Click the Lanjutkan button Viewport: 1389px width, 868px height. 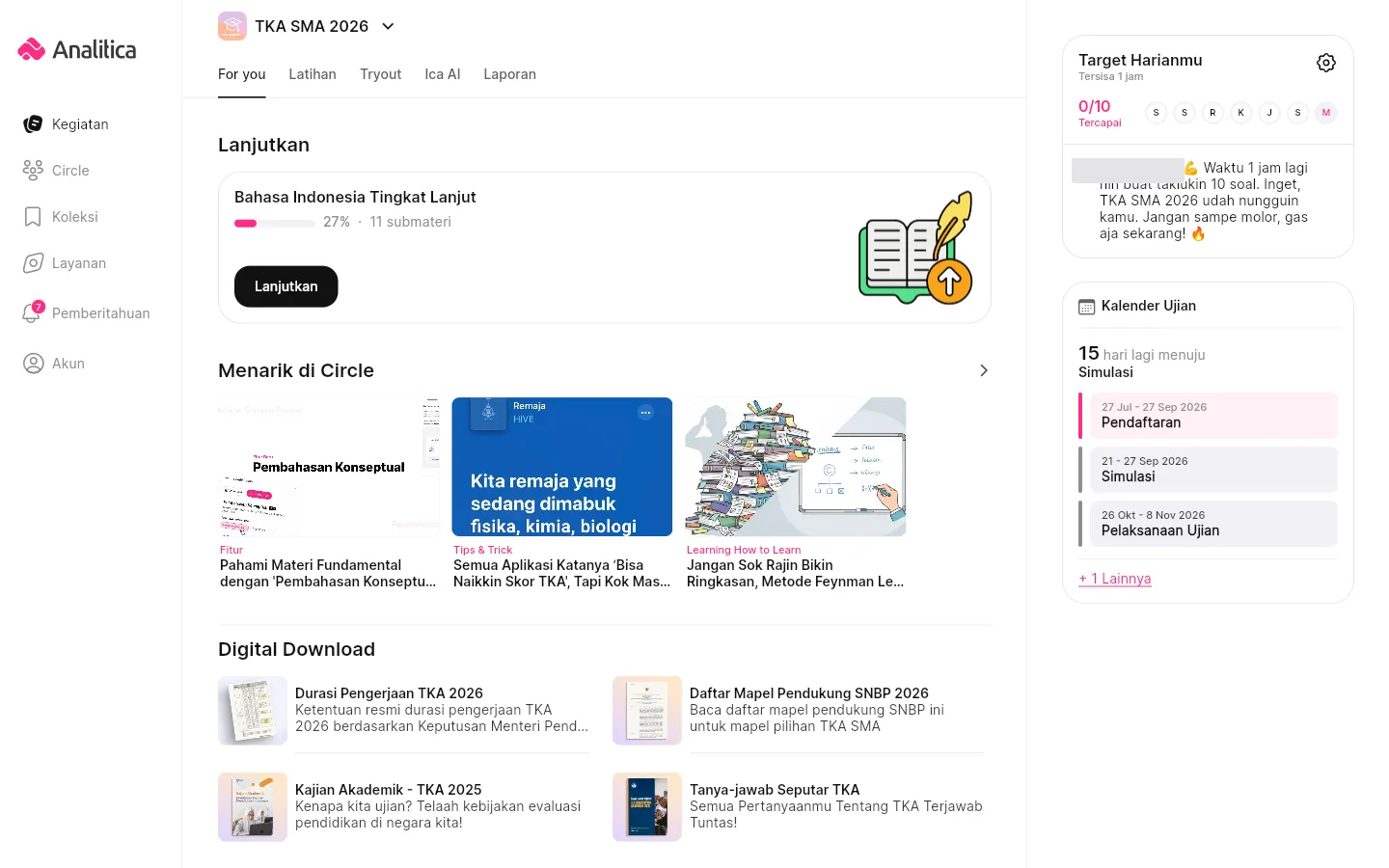pos(286,286)
